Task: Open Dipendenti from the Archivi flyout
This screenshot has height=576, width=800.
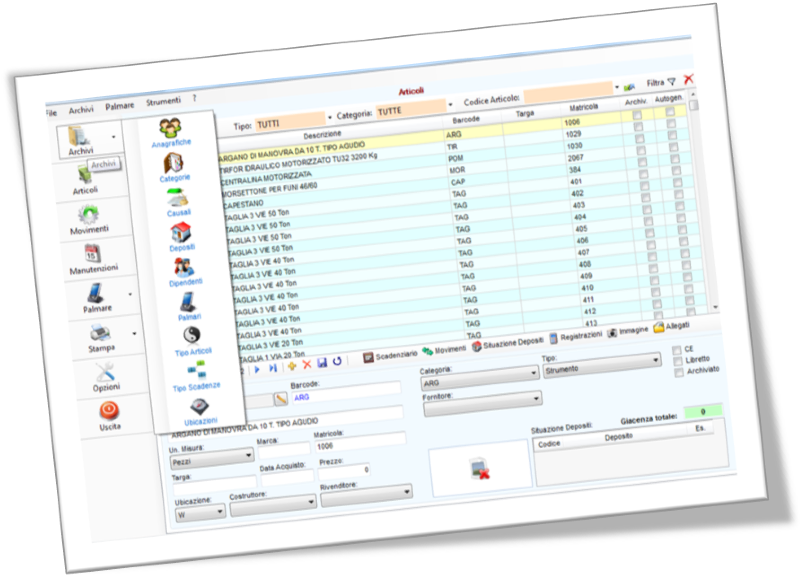Action: [x=185, y=271]
